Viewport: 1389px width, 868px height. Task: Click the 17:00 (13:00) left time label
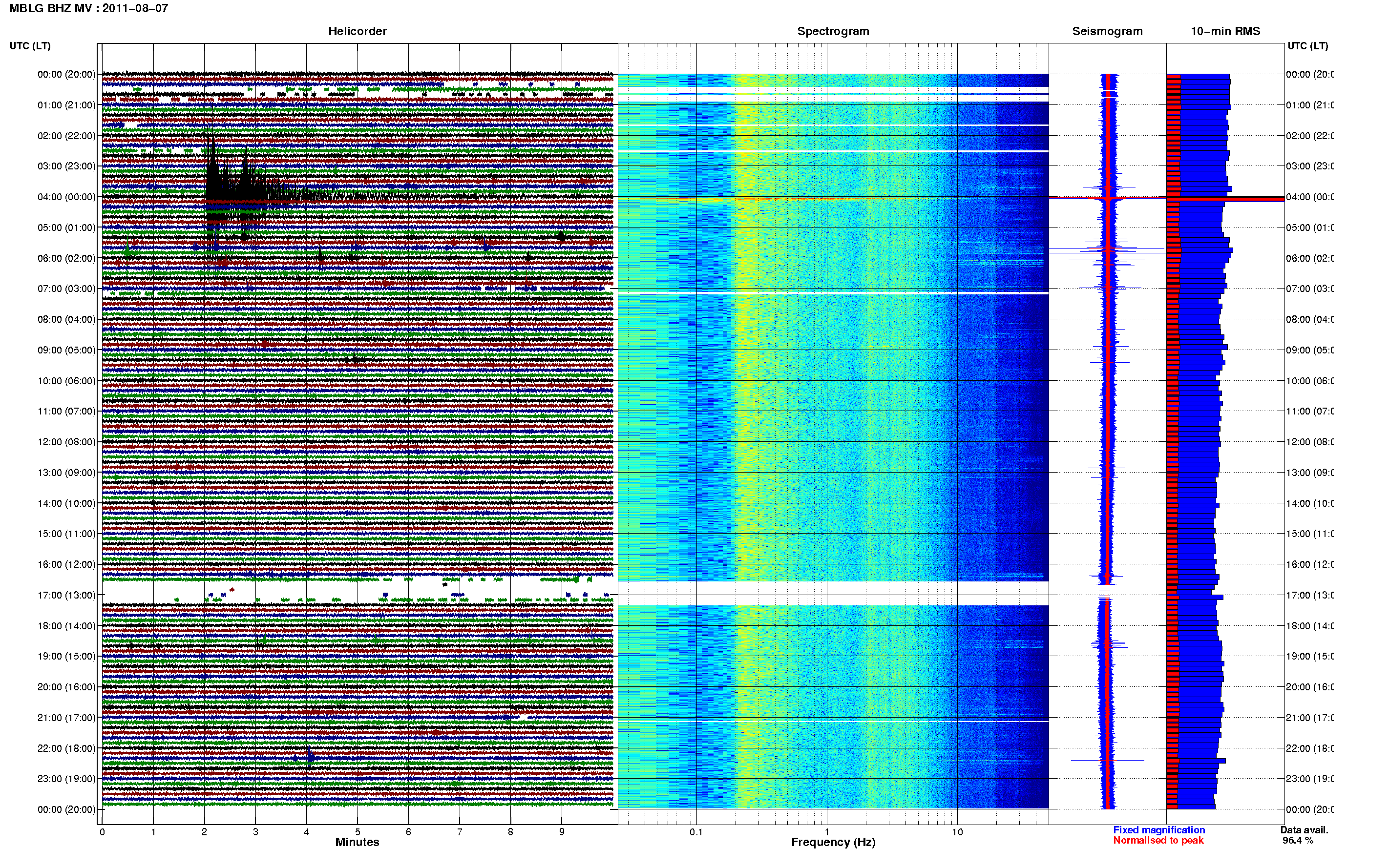66,595
